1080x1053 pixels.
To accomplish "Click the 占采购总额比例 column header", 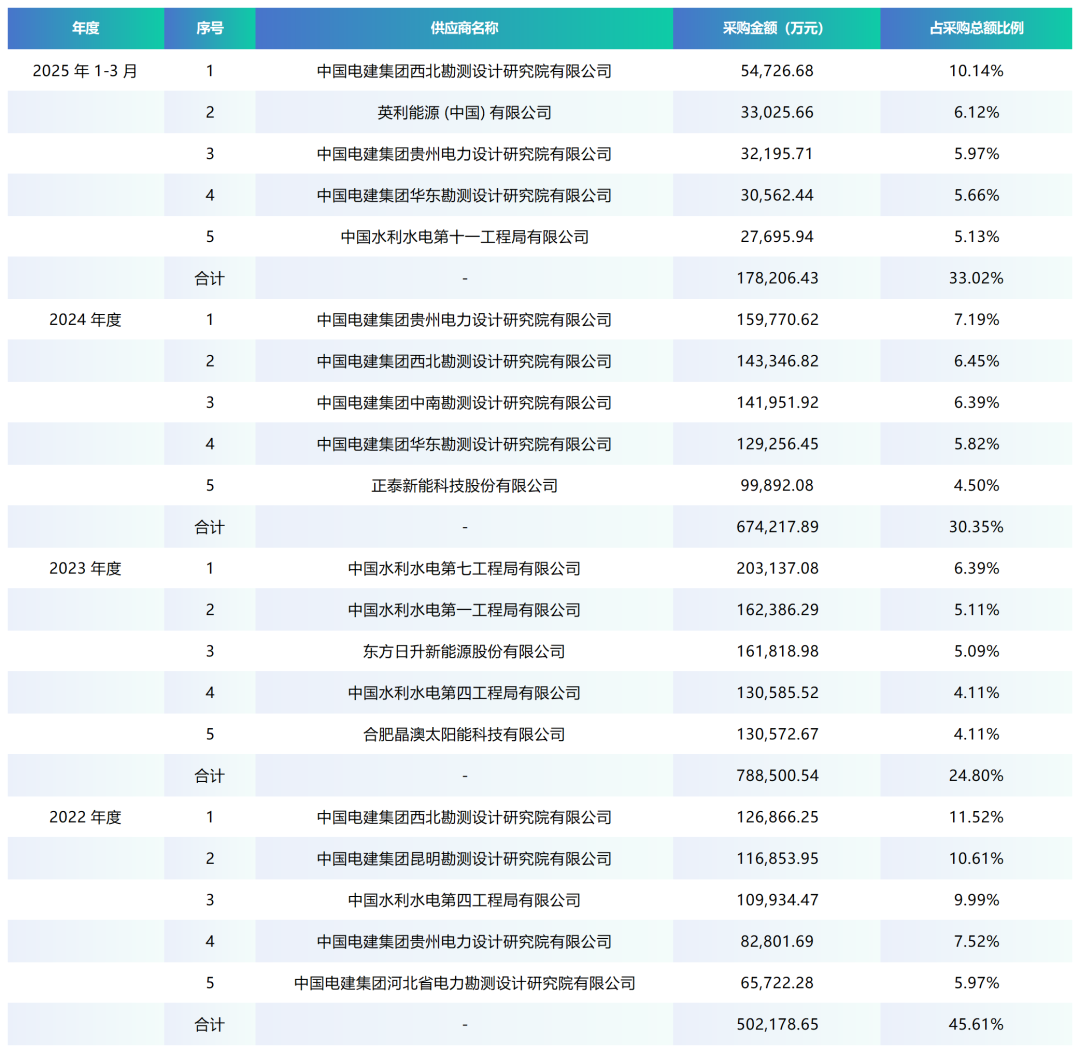I will (976, 28).
